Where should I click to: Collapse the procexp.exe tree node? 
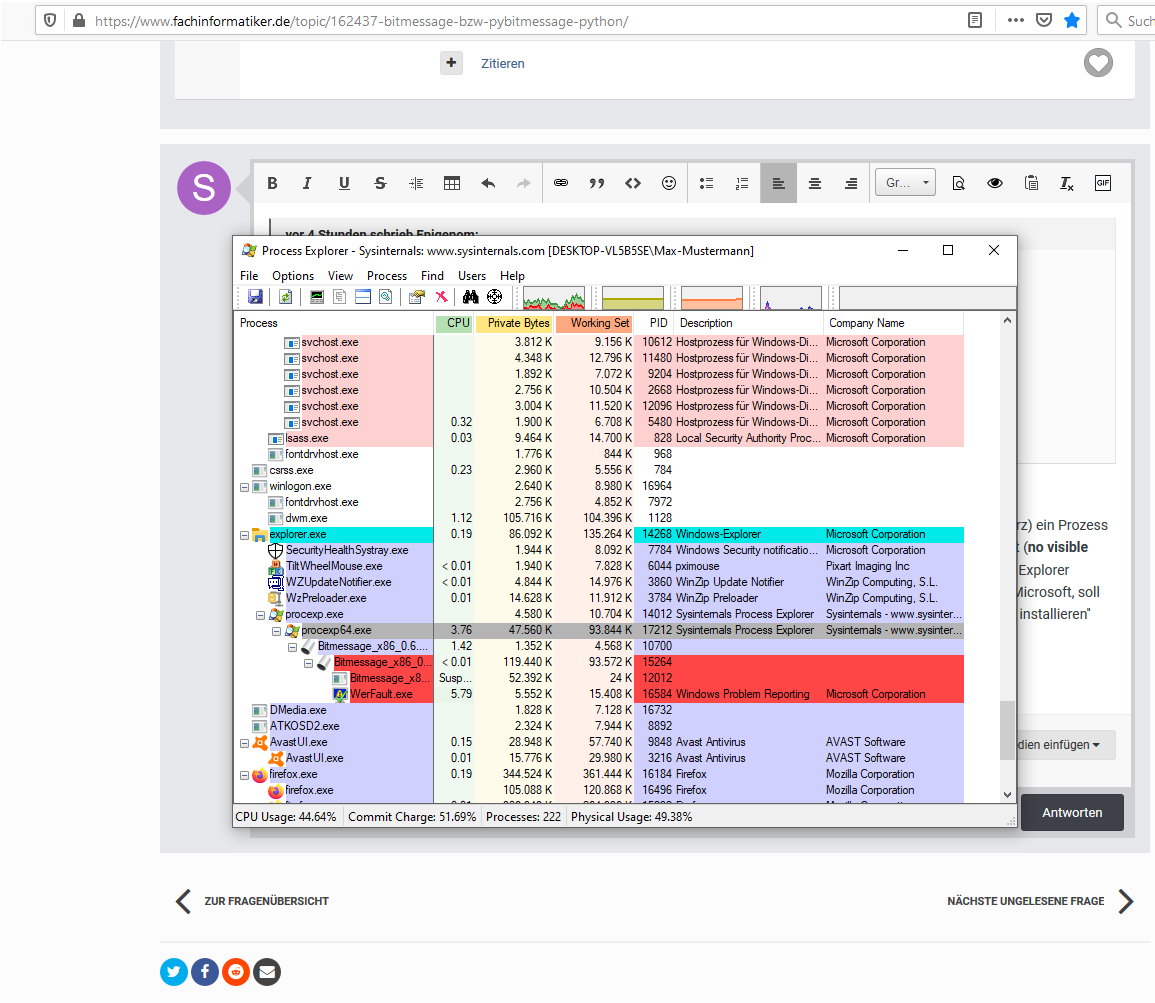[260, 615]
